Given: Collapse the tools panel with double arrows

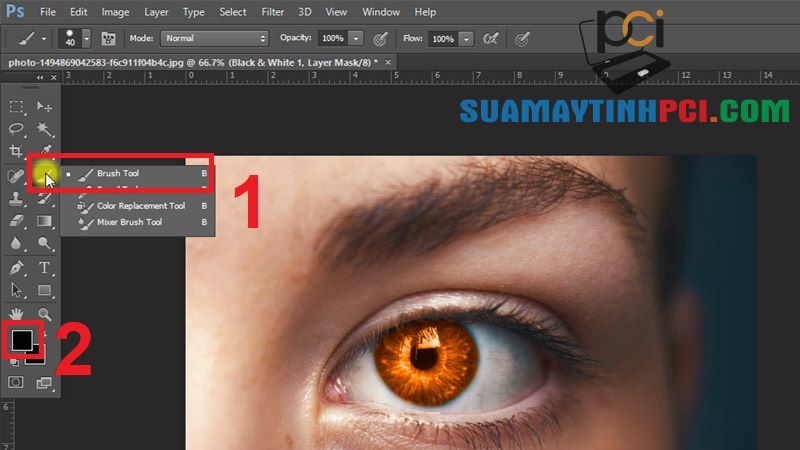Looking at the screenshot, I should click(40, 78).
